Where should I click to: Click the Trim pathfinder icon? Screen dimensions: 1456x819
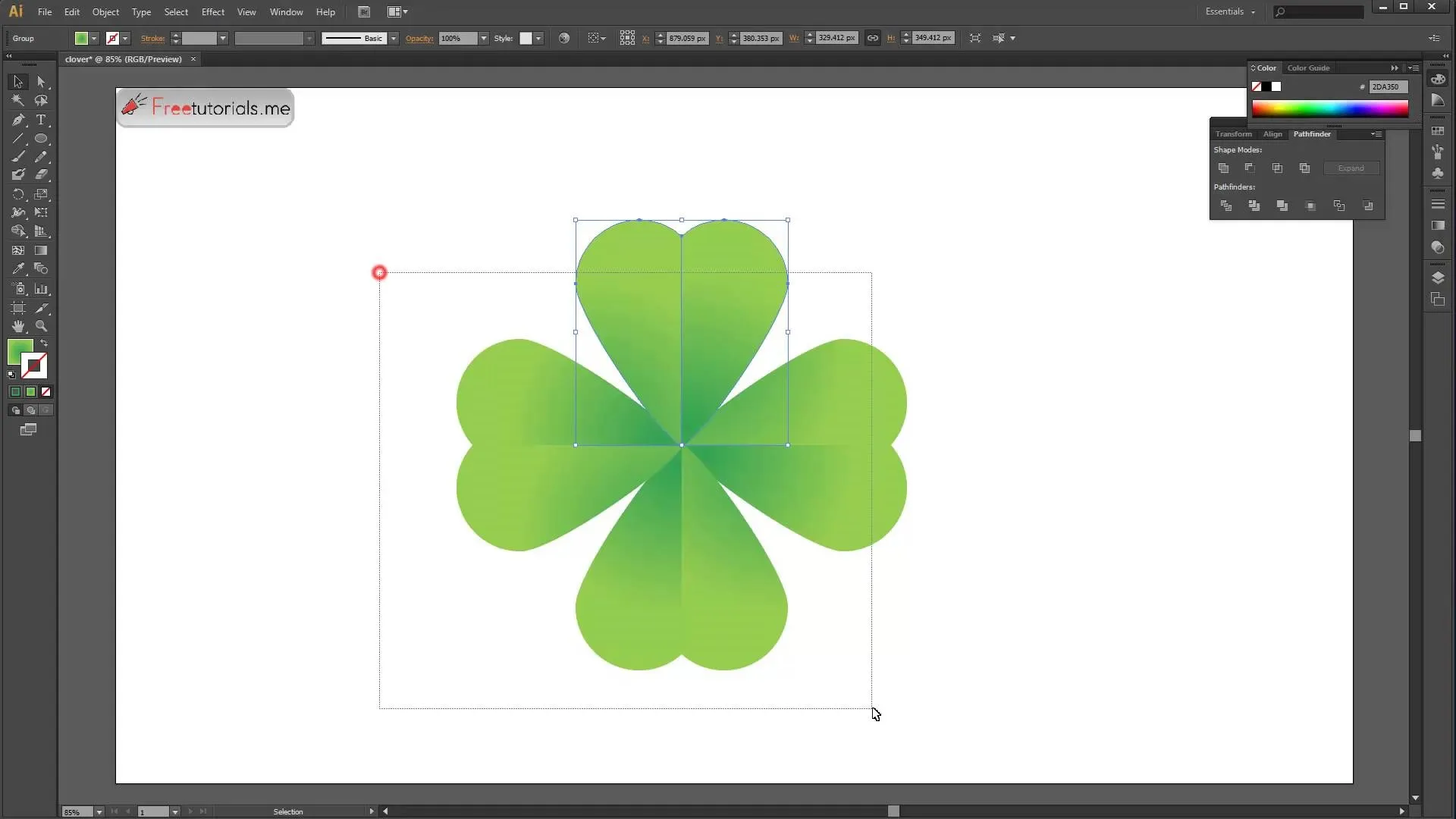click(1254, 206)
